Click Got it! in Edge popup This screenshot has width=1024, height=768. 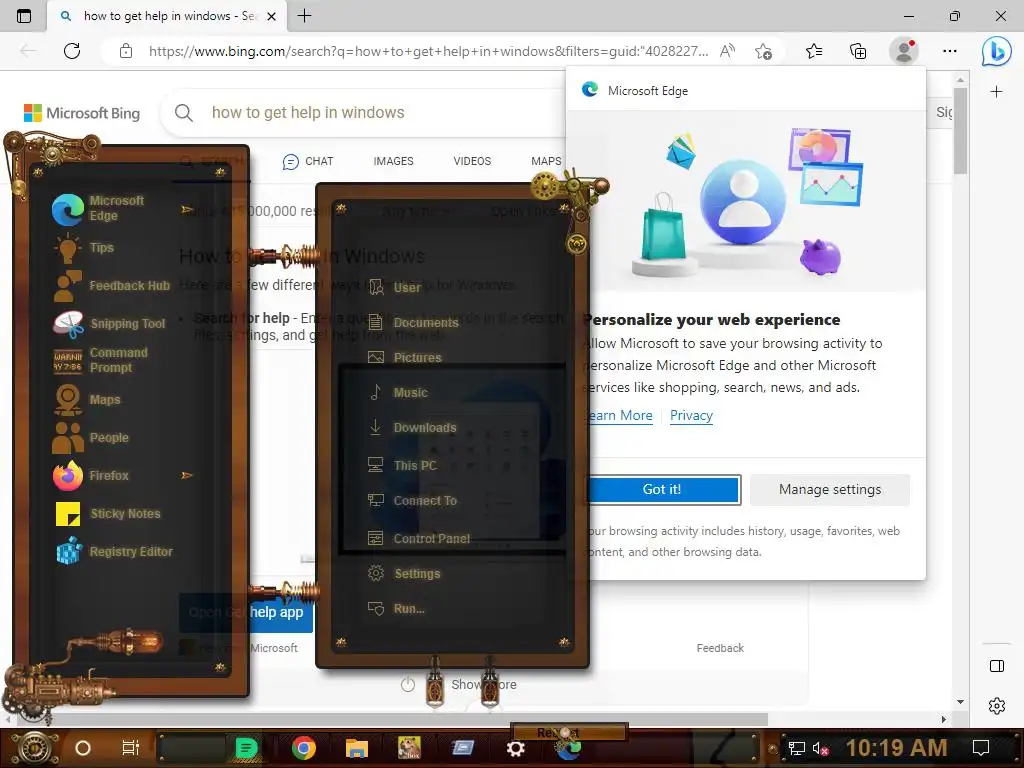tap(662, 490)
